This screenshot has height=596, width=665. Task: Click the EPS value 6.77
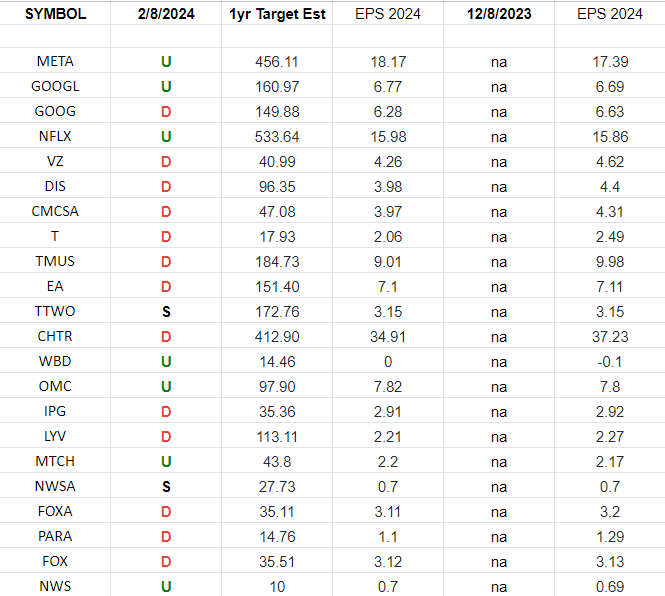(x=388, y=87)
